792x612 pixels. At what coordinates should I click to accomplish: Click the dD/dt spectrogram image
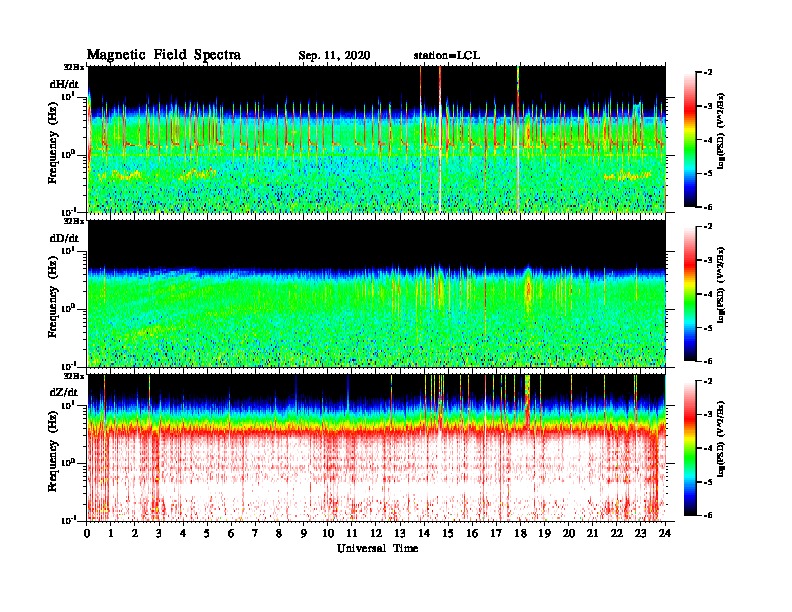pos(377,293)
